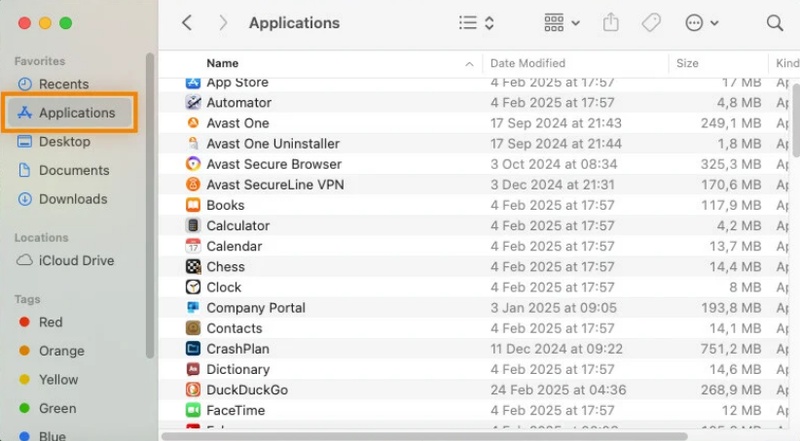Click the "CrashPlan" file name
Screen dimensions: 800x441
238,349
